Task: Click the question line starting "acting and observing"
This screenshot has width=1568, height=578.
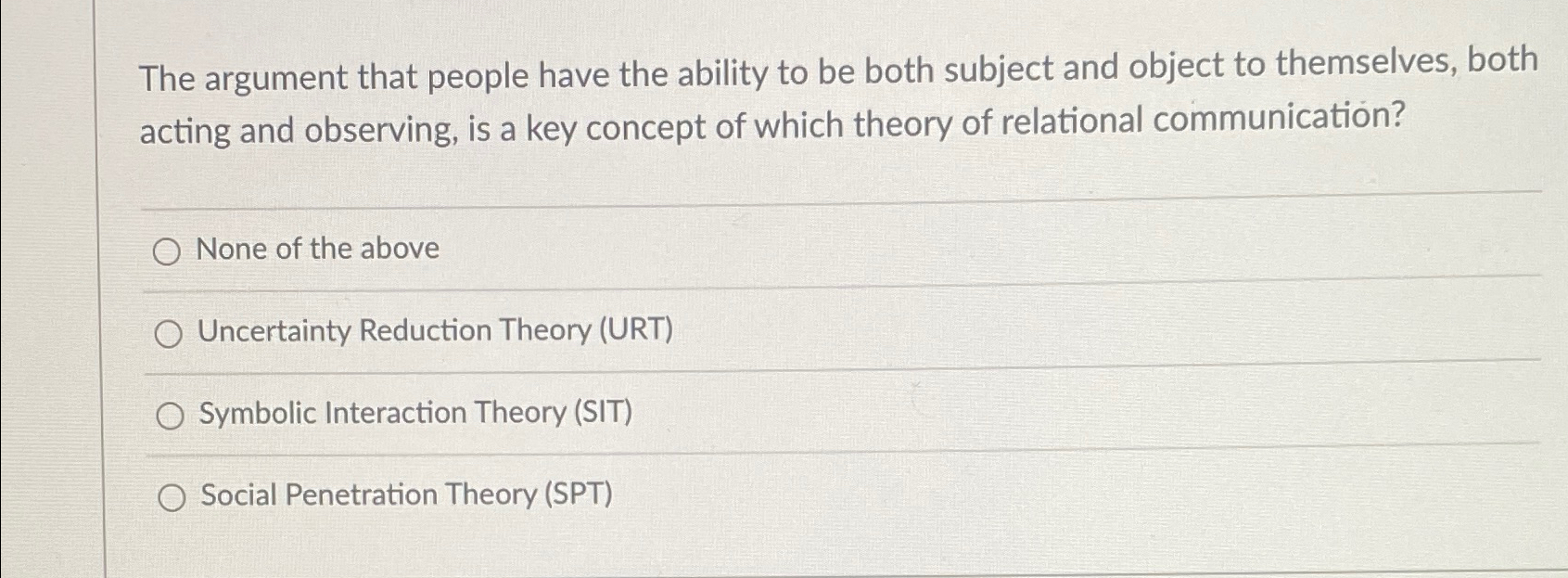Action: pyautogui.click(x=772, y=124)
